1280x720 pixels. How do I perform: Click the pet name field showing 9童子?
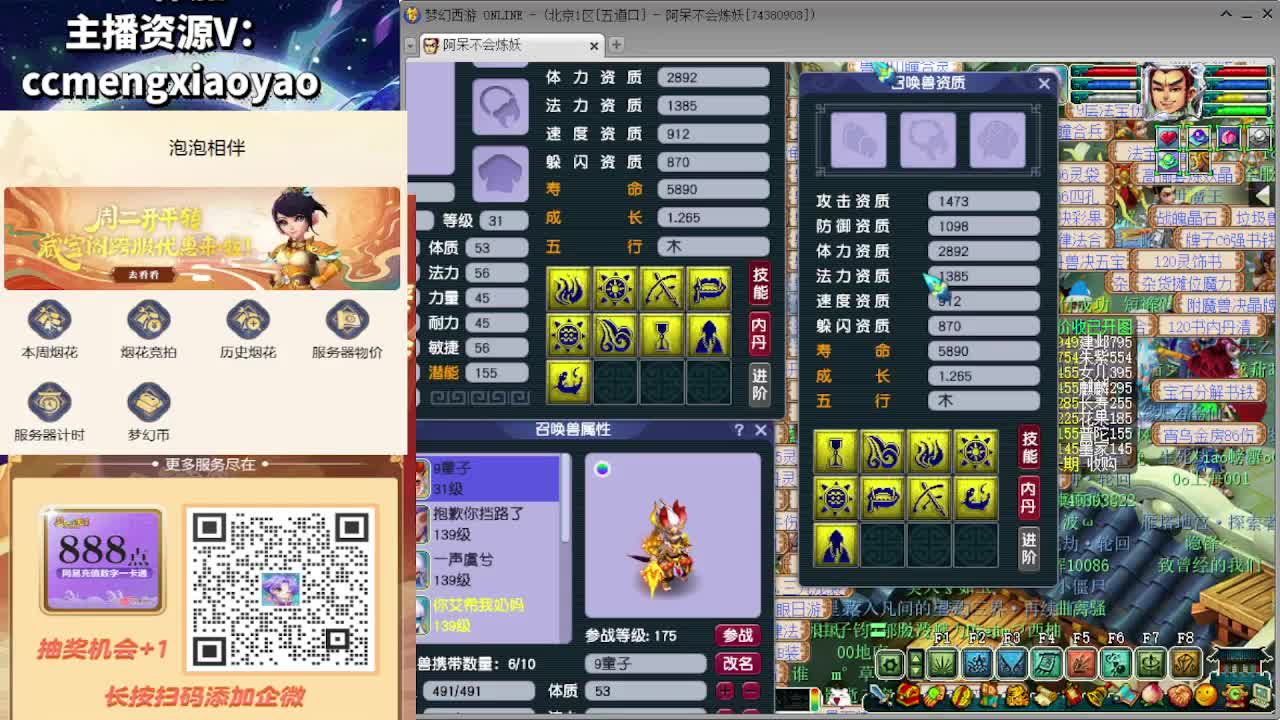point(646,663)
